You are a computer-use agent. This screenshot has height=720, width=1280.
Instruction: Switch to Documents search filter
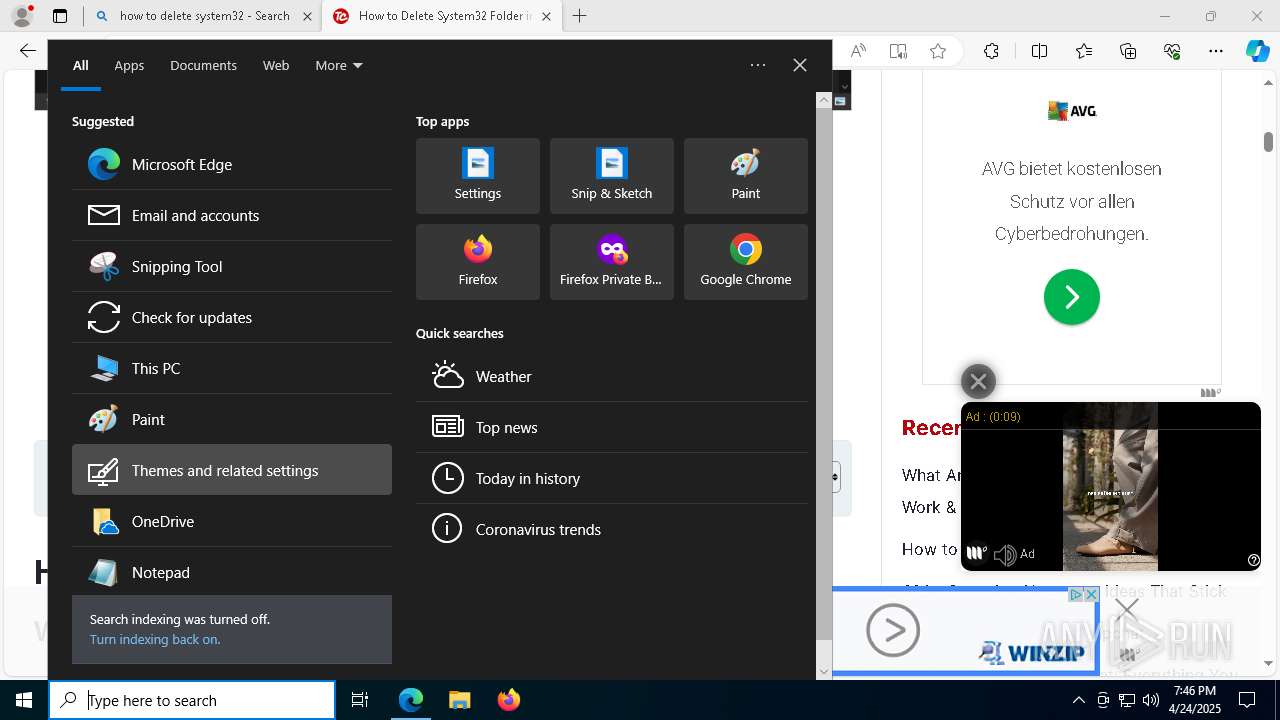click(x=203, y=65)
